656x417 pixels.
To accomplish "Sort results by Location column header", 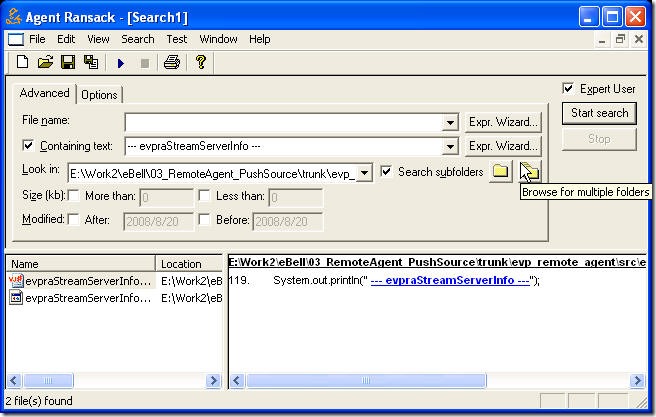I will click(x=189, y=264).
